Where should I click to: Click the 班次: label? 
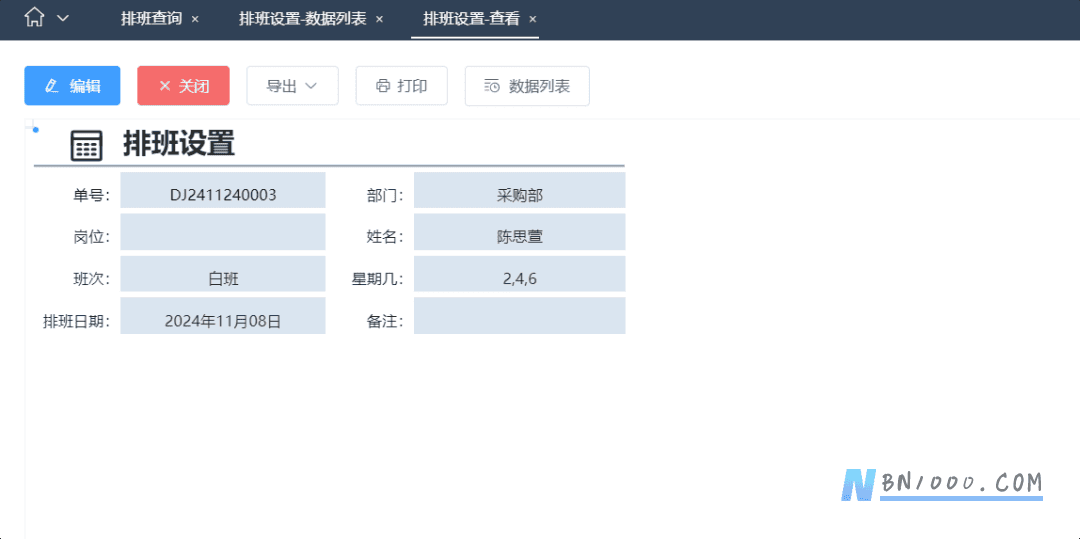(92, 279)
